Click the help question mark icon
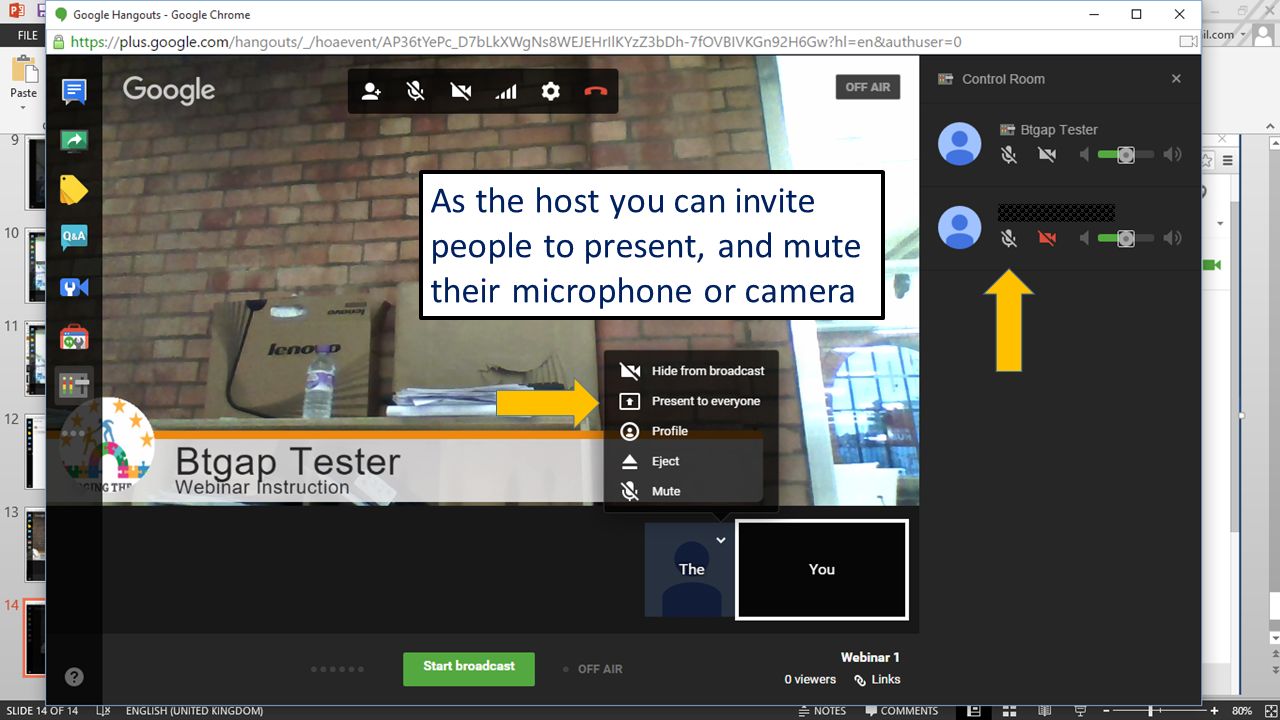The width and height of the screenshot is (1280, 720). click(74, 676)
